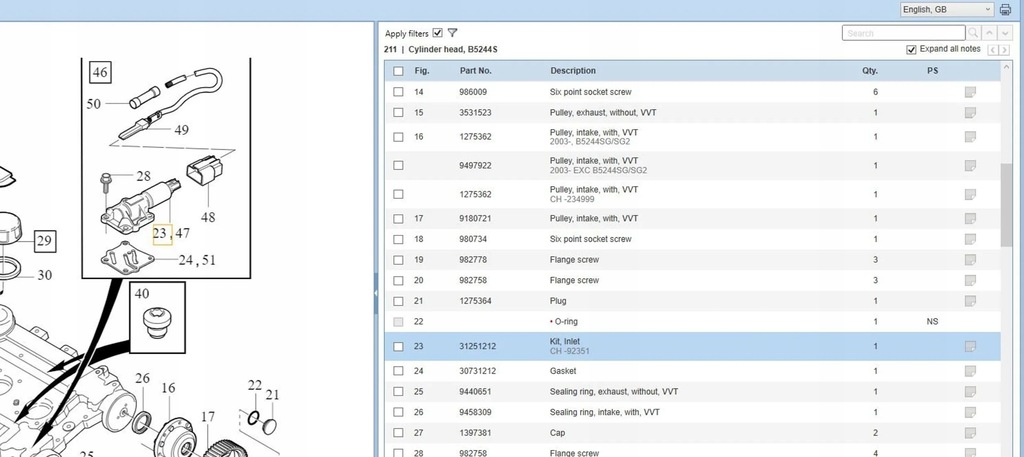Tick checkbox for Plug 1275364 row
The height and width of the screenshot is (457, 1024).
coord(399,301)
